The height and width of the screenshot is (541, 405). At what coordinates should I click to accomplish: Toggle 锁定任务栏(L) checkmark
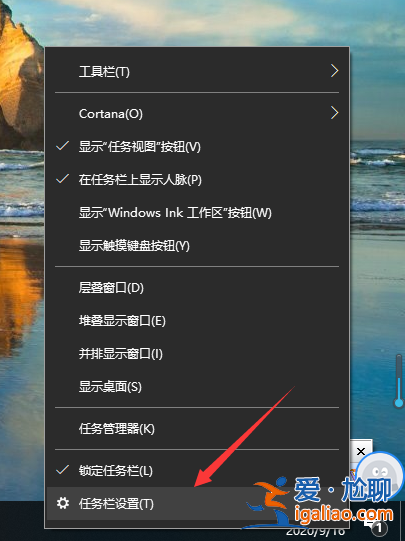[x=197, y=471]
